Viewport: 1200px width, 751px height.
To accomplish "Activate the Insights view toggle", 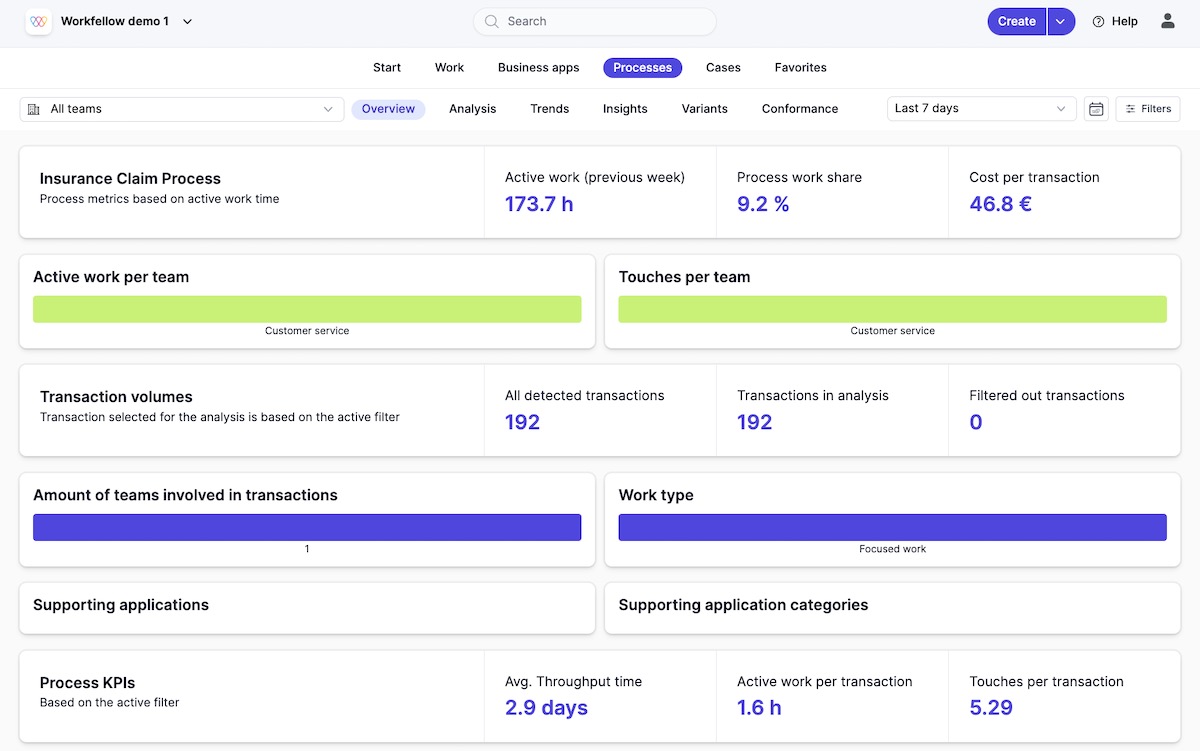I will [x=625, y=108].
